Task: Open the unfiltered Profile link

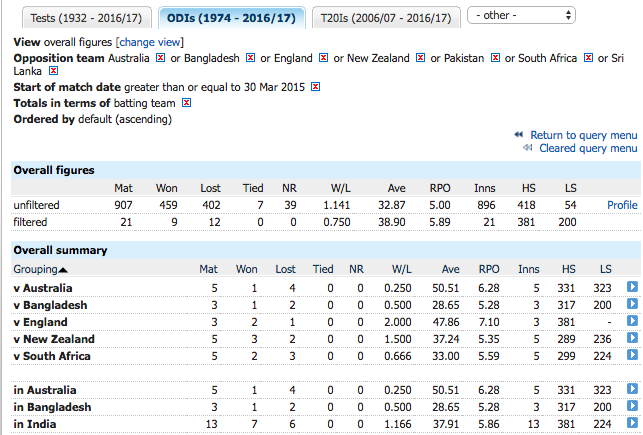Action: point(622,205)
